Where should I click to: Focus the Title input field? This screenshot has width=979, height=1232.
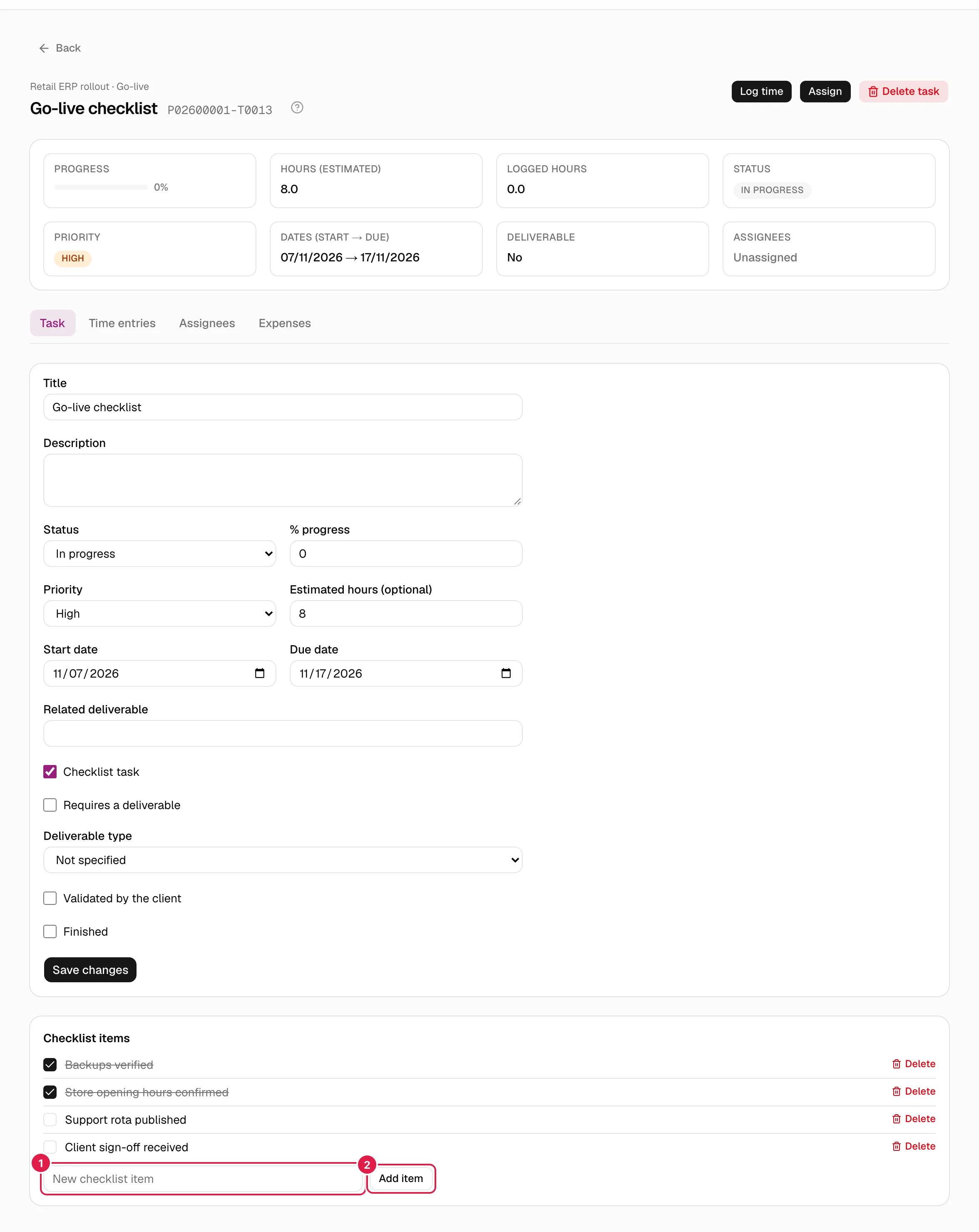(283, 407)
